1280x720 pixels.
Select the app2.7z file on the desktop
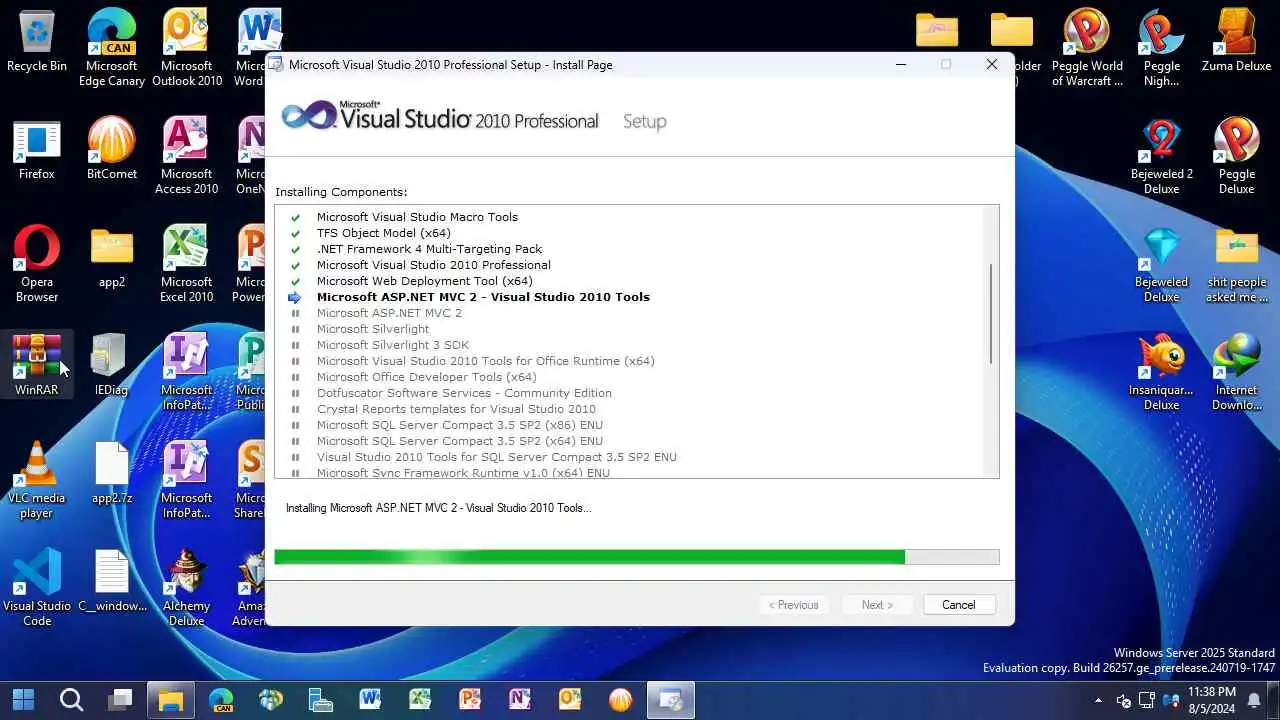tap(112, 473)
